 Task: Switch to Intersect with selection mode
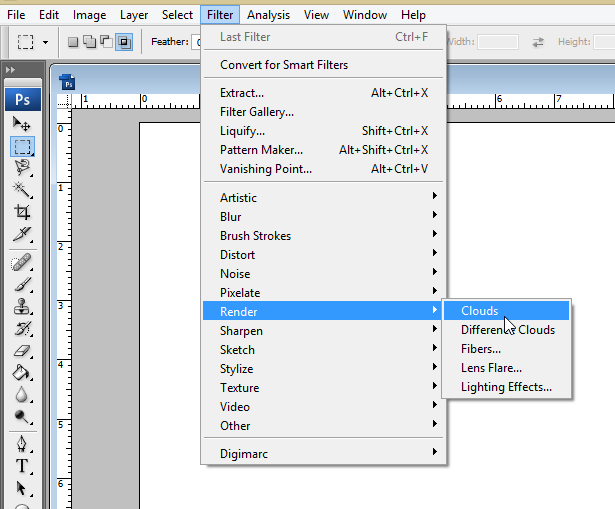[x=124, y=42]
